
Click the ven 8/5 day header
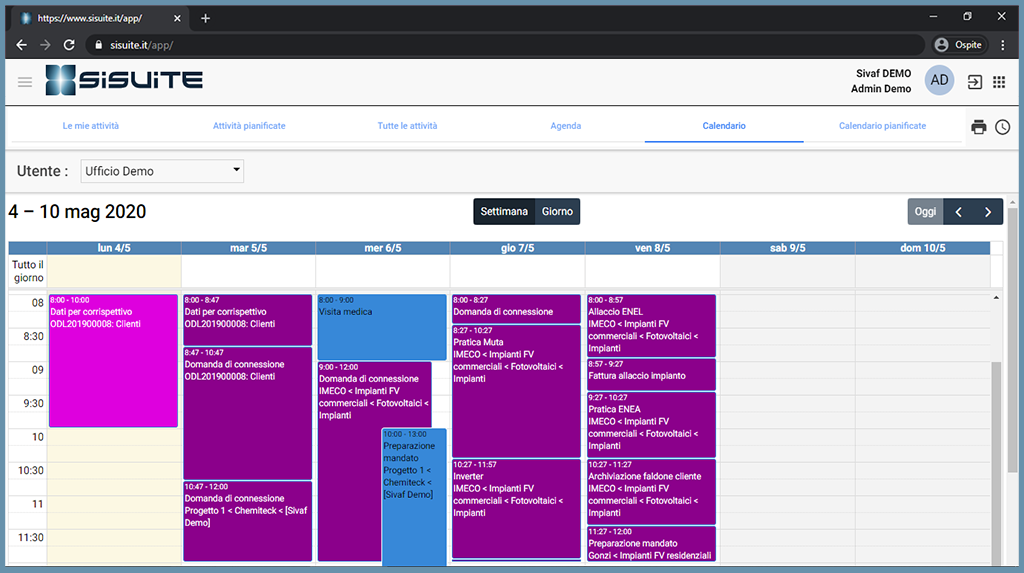(652, 248)
